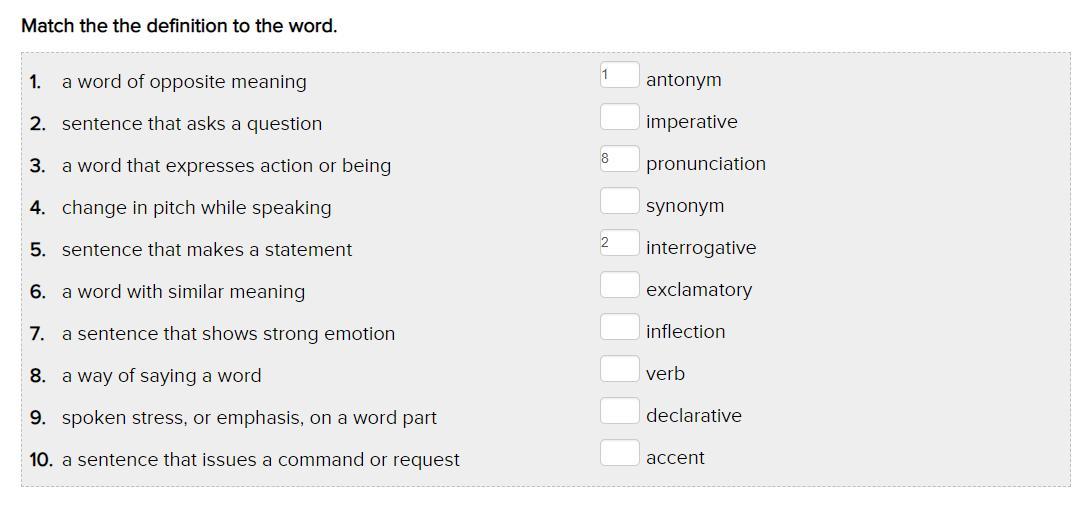This screenshot has height=513, width=1092.
Task: Click definition 9 about spoken stress
Action: click(x=249, y=418)
